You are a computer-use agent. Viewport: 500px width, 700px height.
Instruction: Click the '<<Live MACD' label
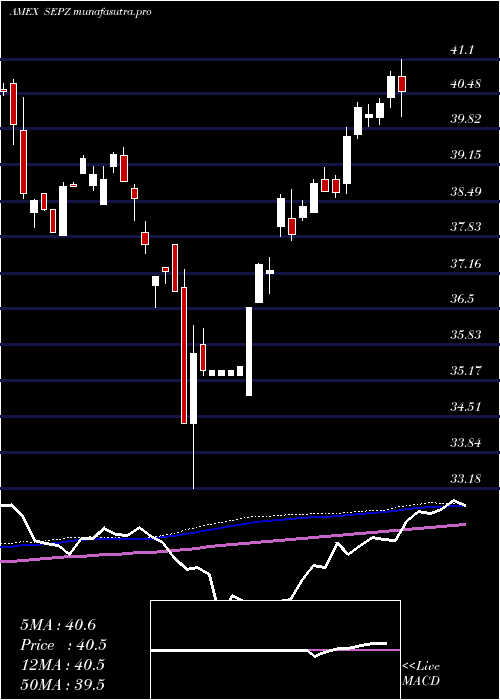(421, 673)
